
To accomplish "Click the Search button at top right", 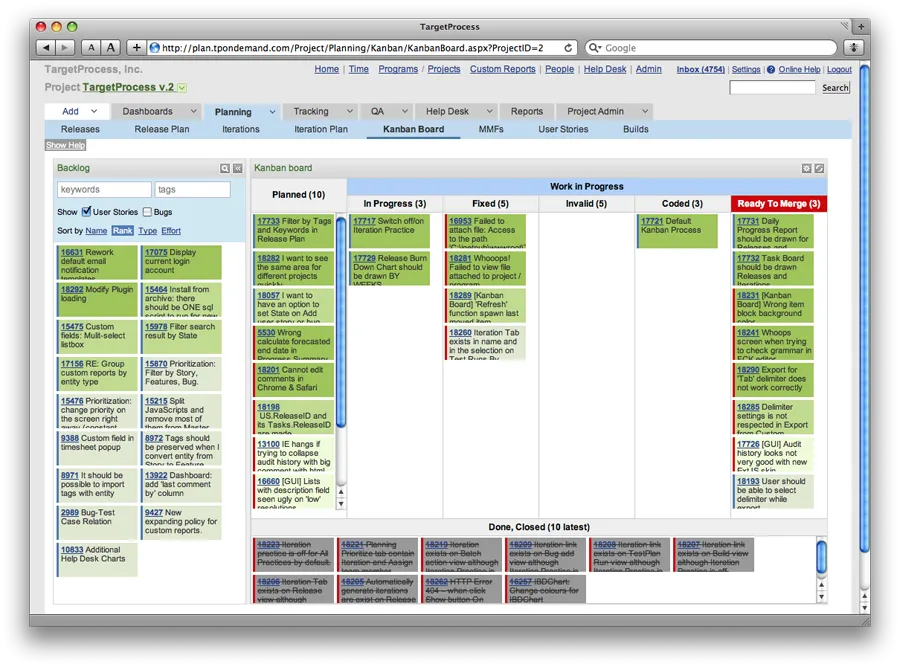I will pyautogui.click(x=835, y=88).
